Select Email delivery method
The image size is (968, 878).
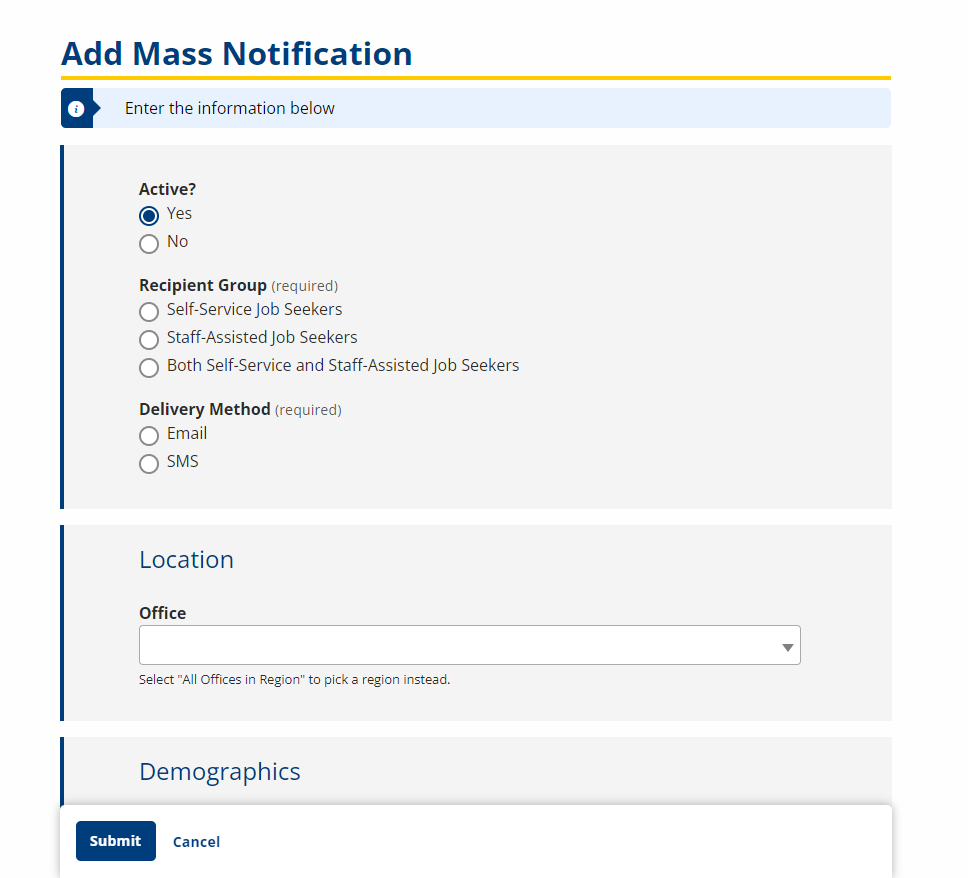pos(149,435)
